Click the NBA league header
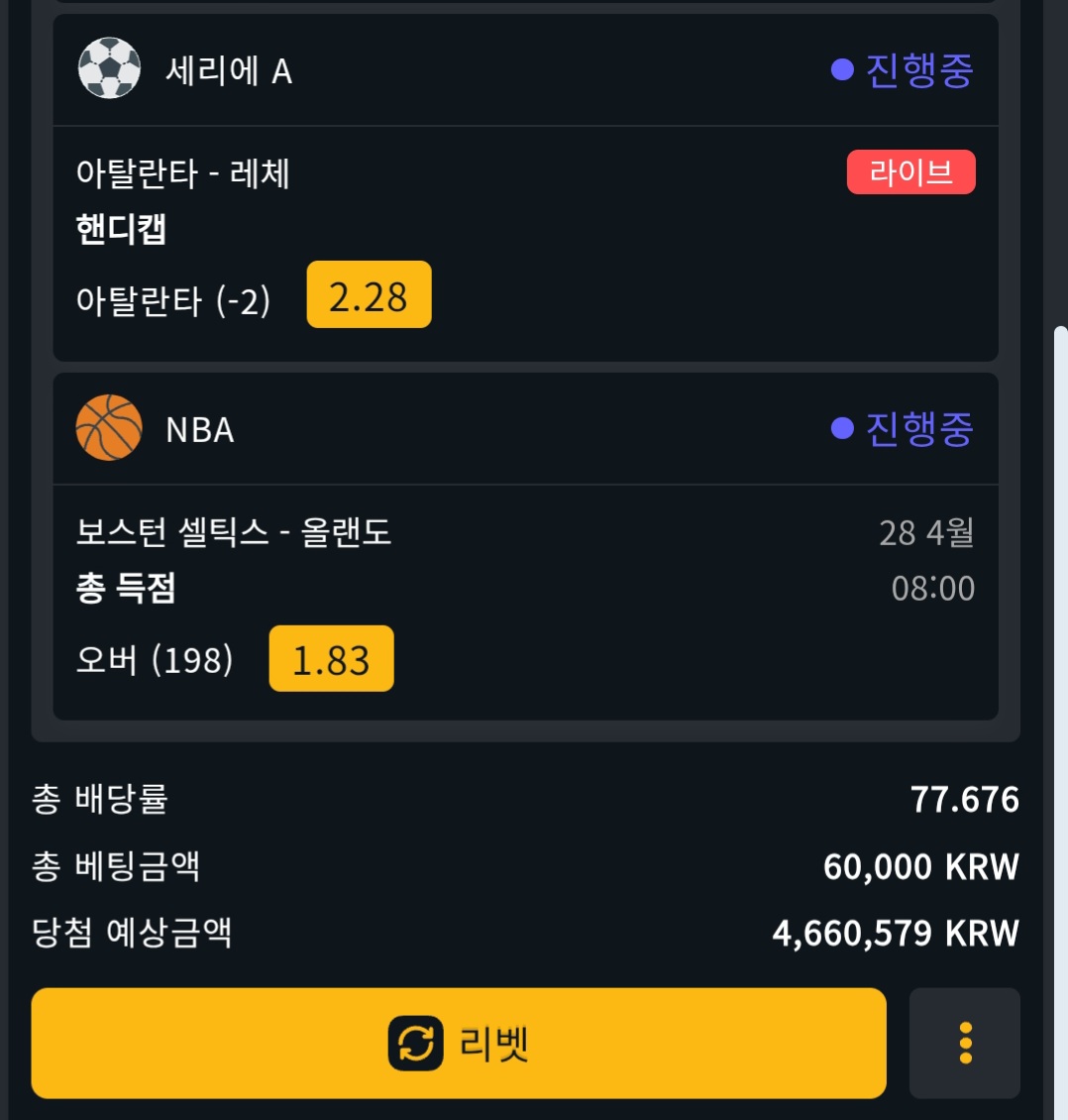1068x1120 pixels. 200,429
